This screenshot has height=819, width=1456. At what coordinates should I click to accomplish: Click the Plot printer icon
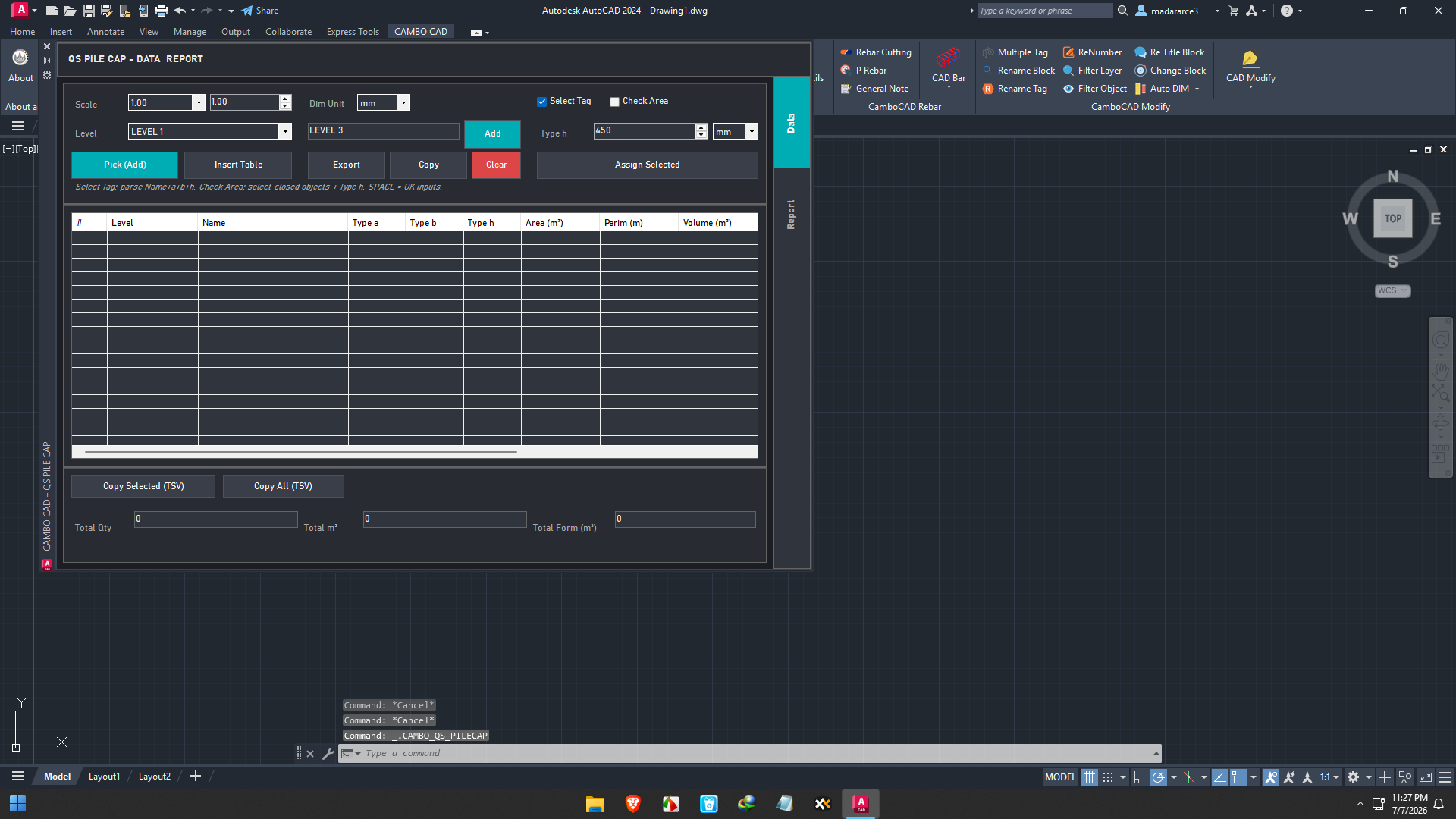[162, 11]
